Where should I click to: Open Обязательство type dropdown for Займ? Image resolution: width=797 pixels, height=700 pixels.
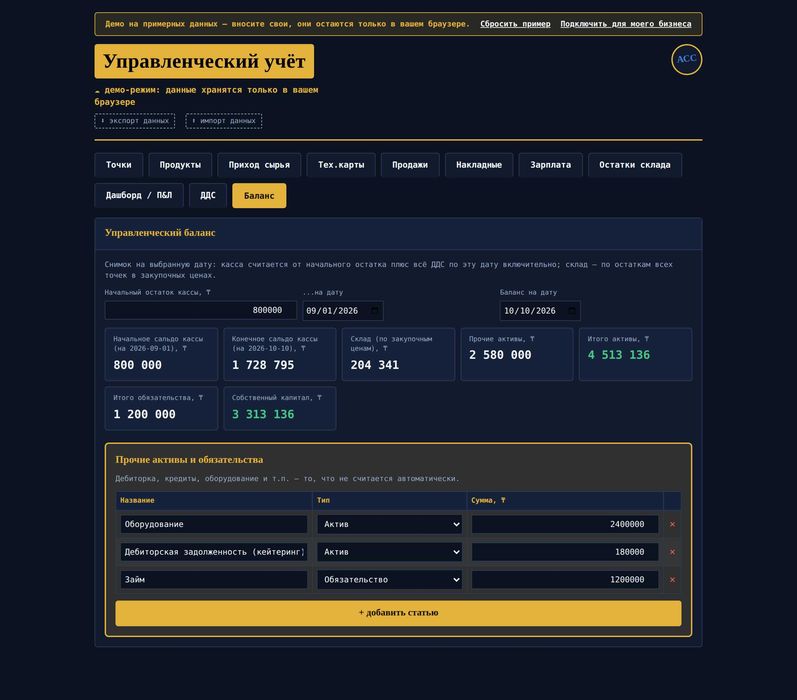pyautogui.click(x=389, y=580)
